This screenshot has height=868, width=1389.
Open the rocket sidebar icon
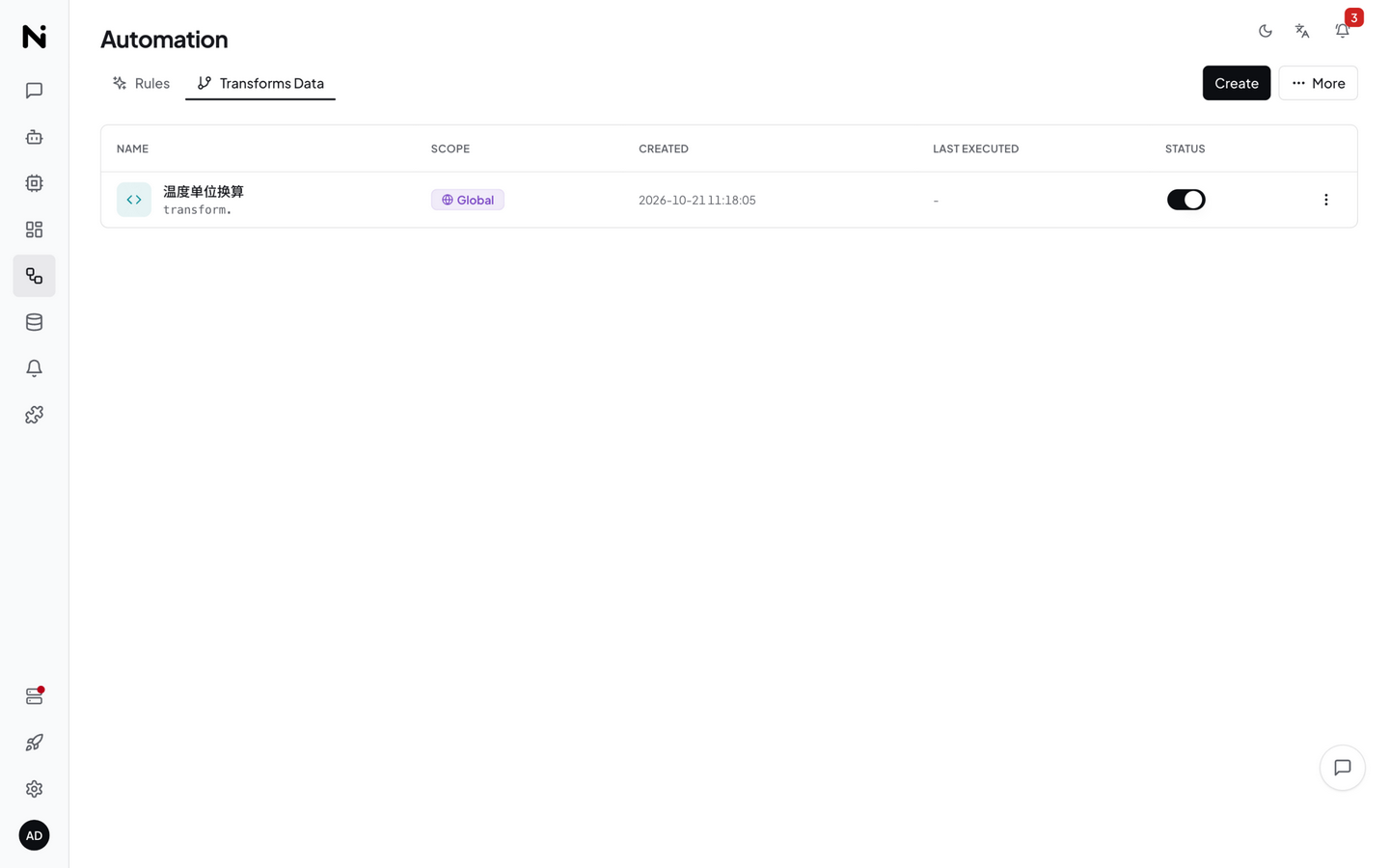pyautogui.click(x=34, y=743)
